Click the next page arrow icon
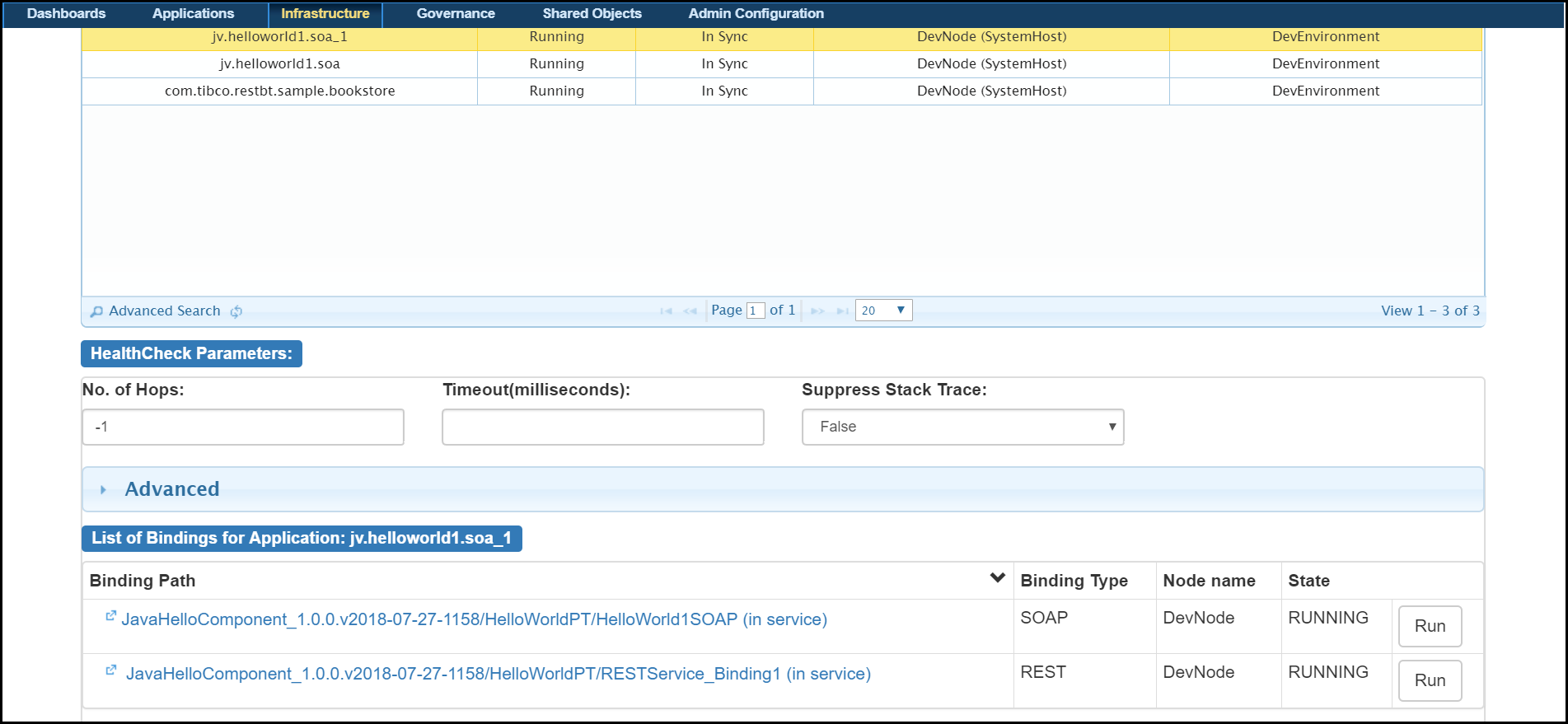This screenshot has width=1568, height=724. (817, 311)
